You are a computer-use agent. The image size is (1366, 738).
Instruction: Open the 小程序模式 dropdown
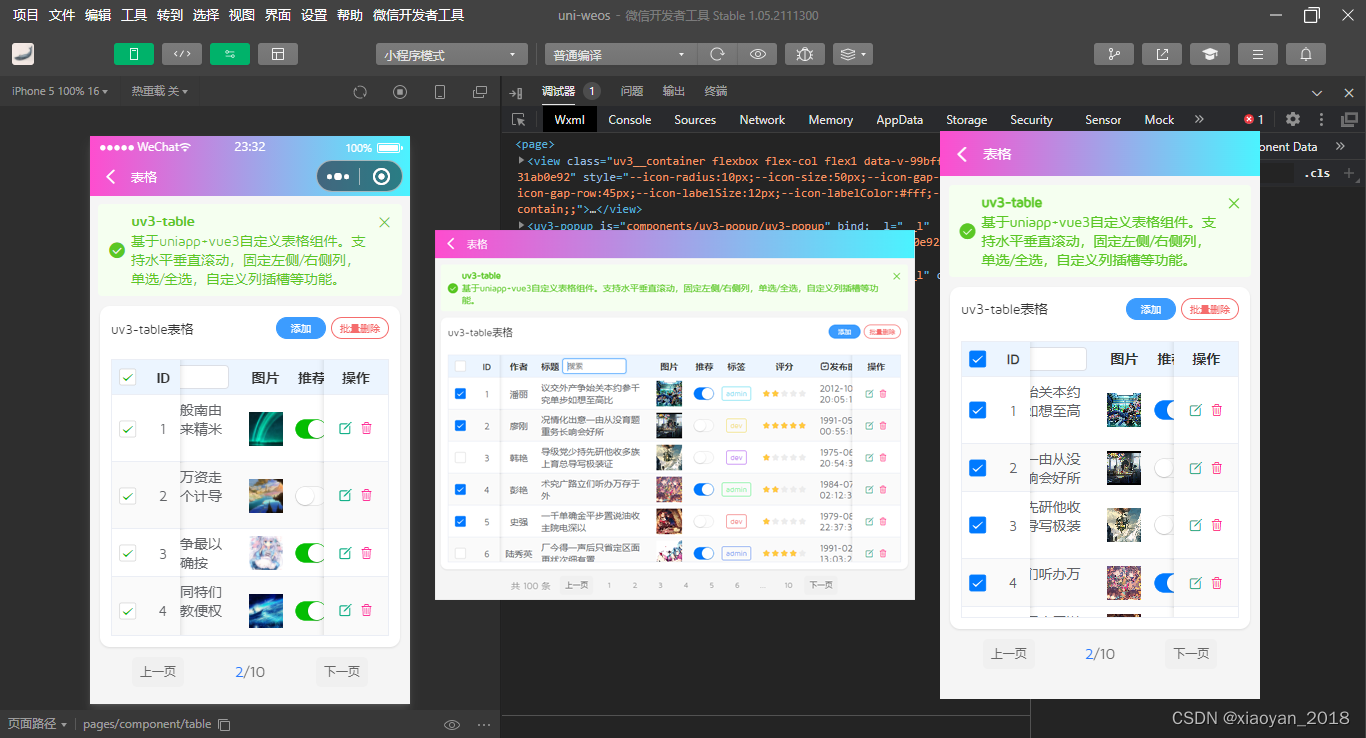point(451,54)
